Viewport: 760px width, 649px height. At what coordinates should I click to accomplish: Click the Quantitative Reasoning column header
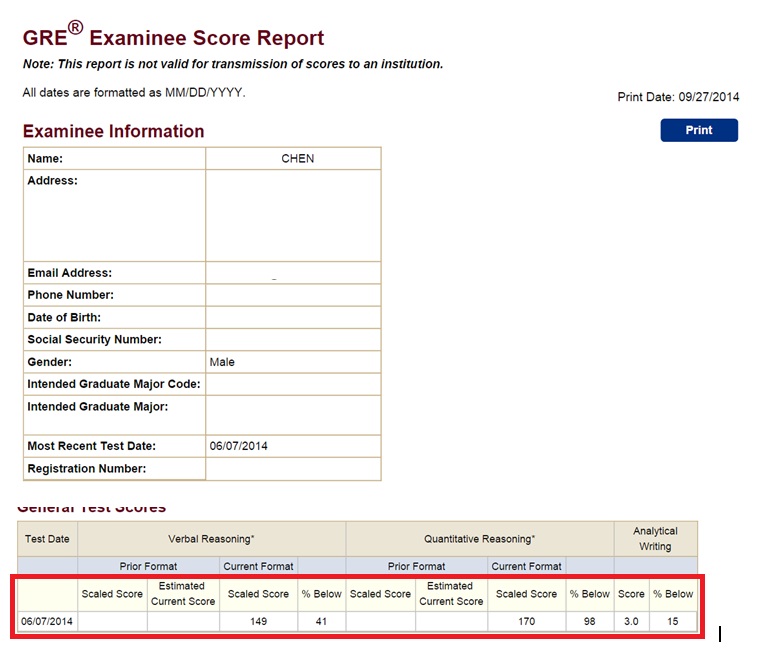[x=479, y=539]
